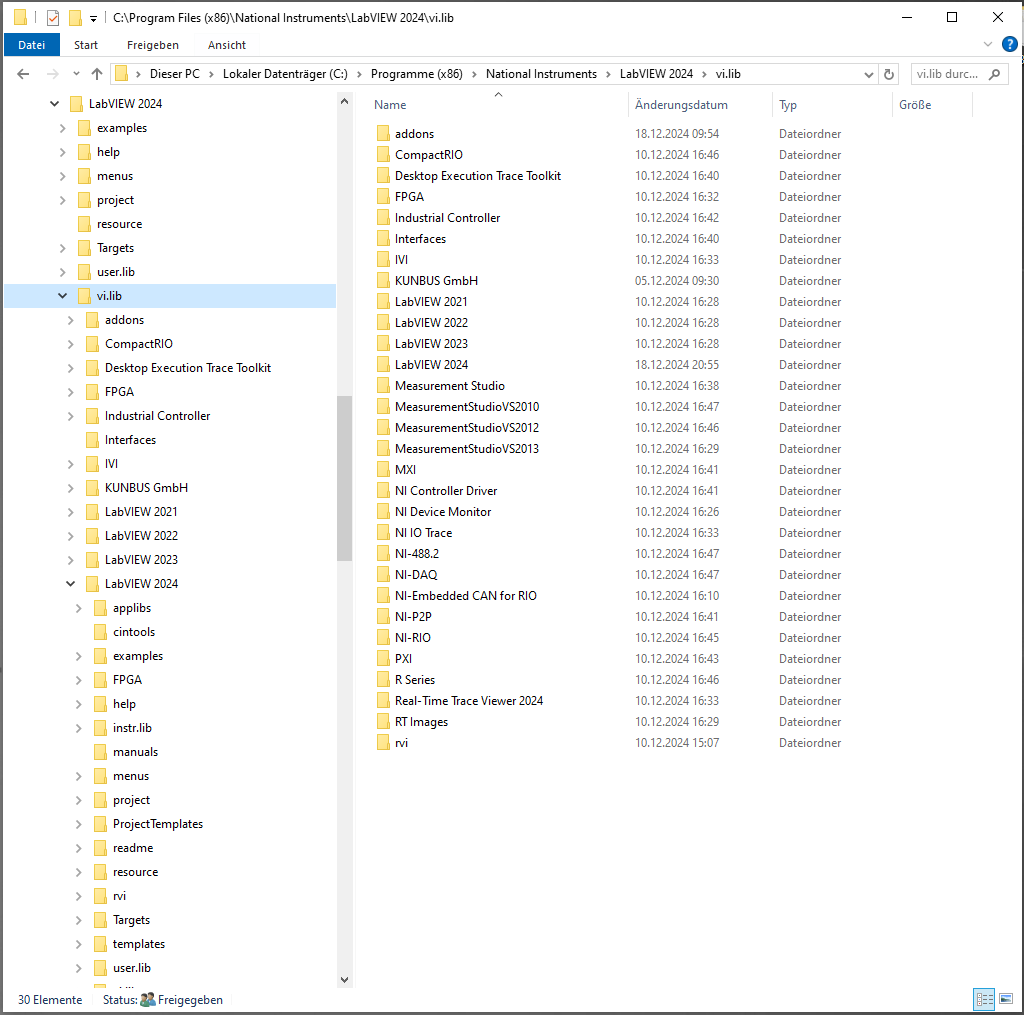Sort by Typ column header
The height and width of the screenshot is (1015, 1024).
788,105
